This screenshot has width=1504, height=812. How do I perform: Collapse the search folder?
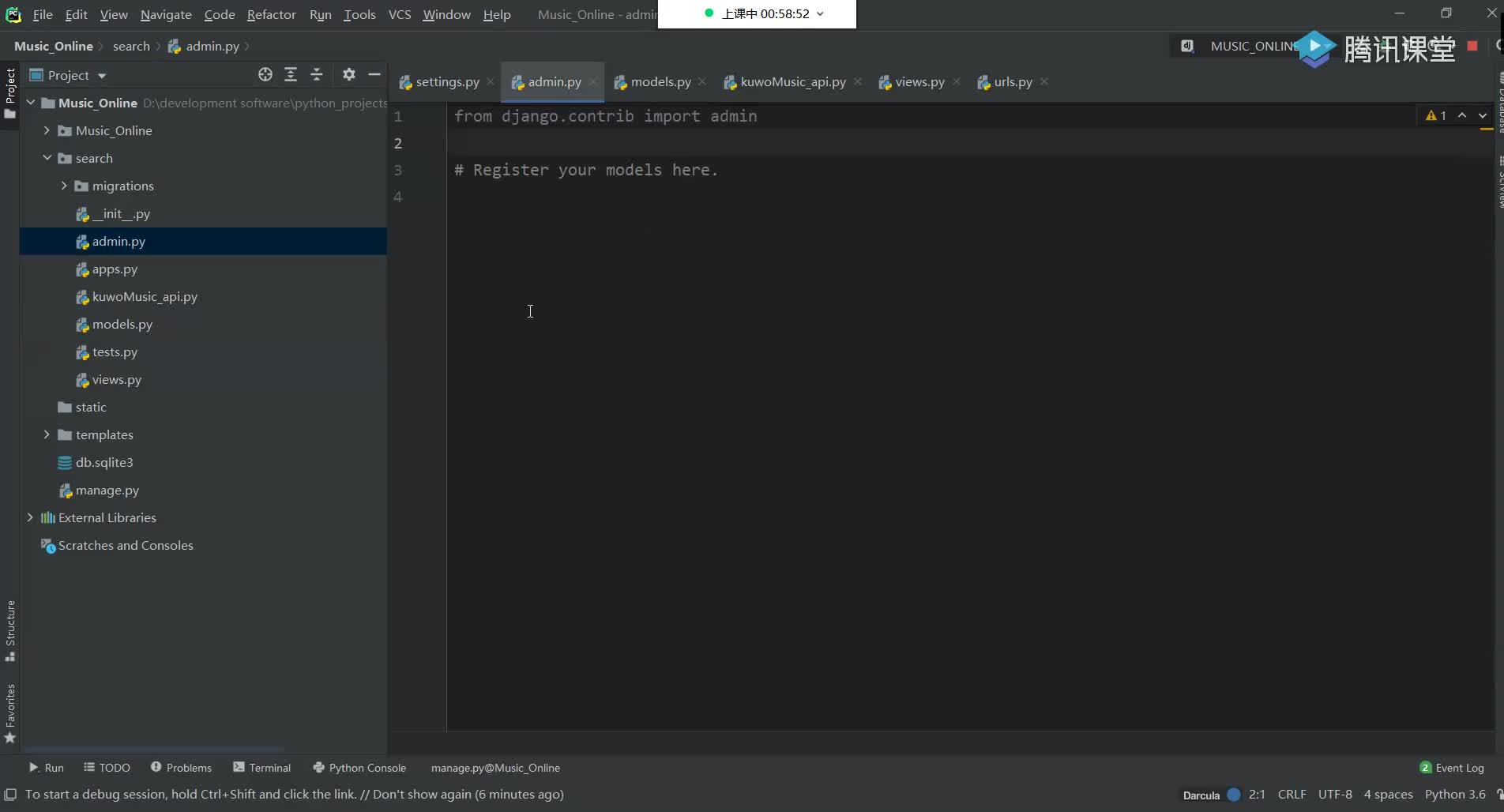point(47,158)
